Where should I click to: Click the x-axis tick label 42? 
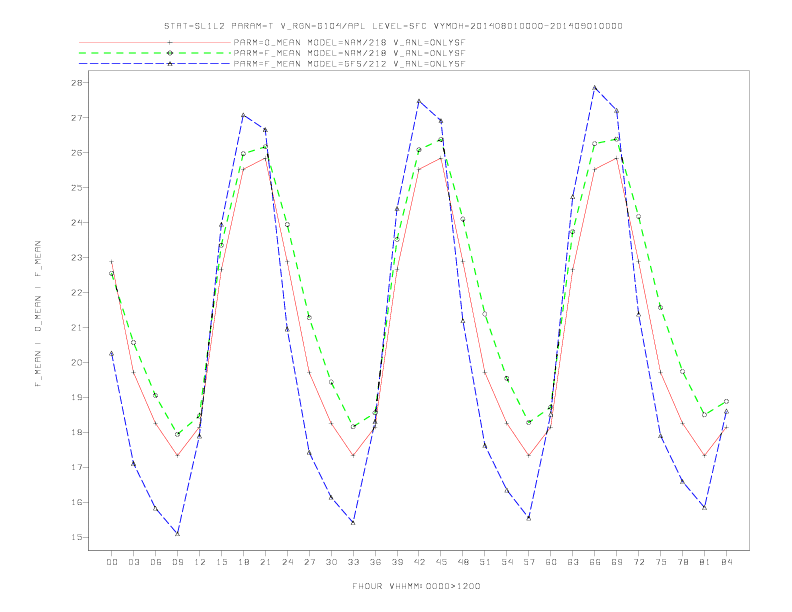(x=419, y=562)
